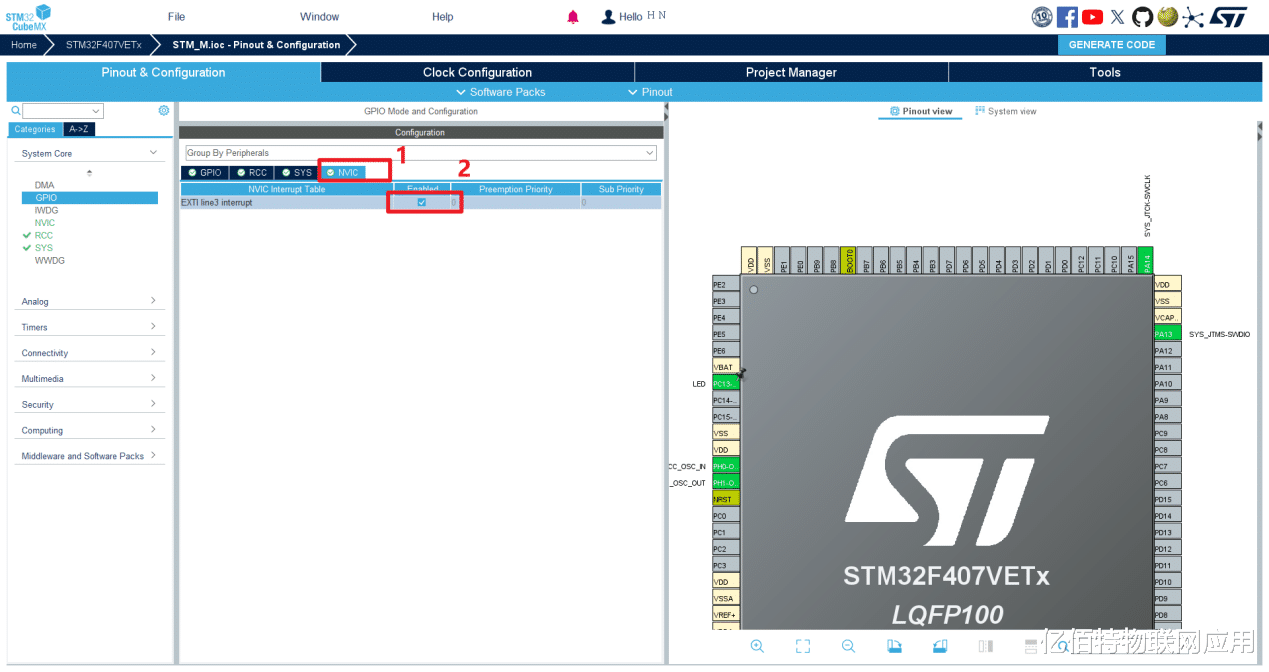Click the PC13 LED pin on chip
This screenshot has height=672, width=1269.
[x=726, y=383]
